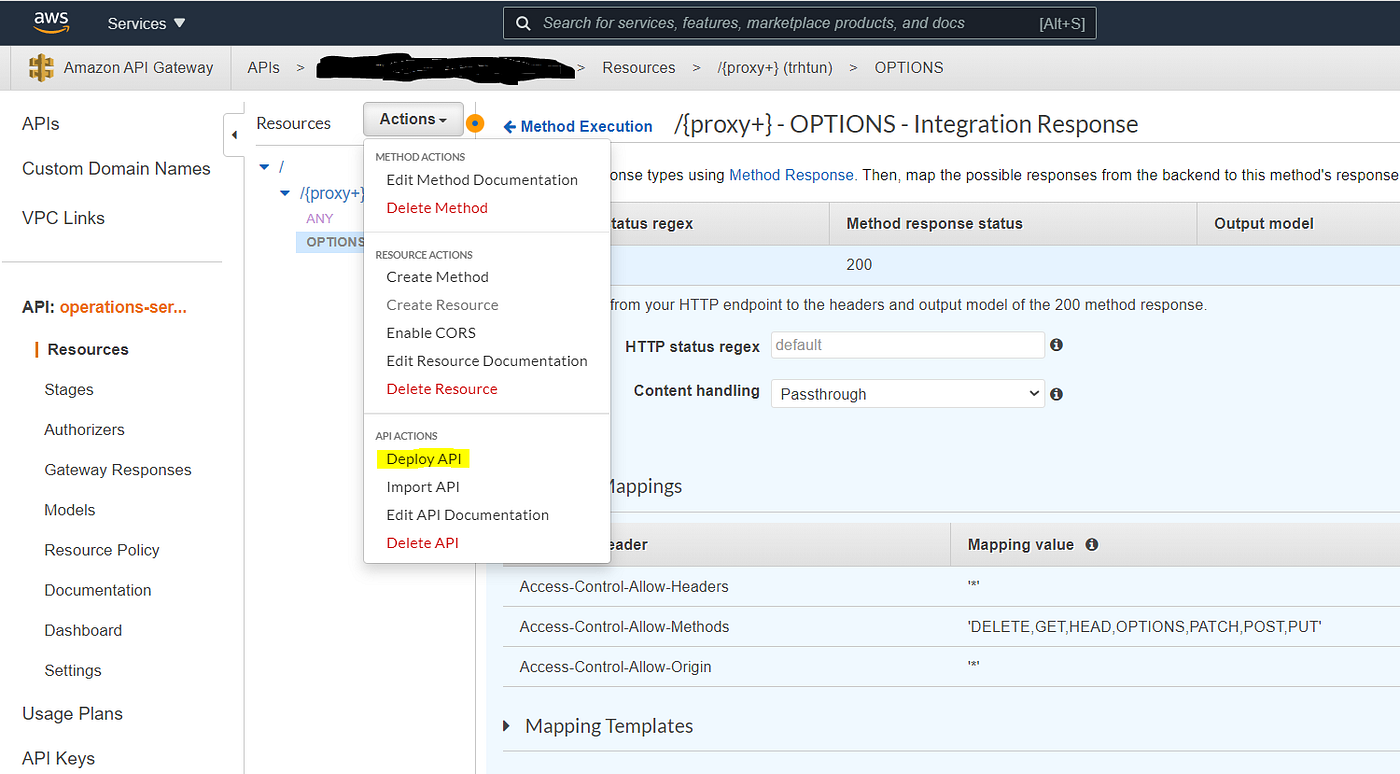Select Edit Method Documentation
This screenshot has height=774, width=1400.
[x=482, y=180]
